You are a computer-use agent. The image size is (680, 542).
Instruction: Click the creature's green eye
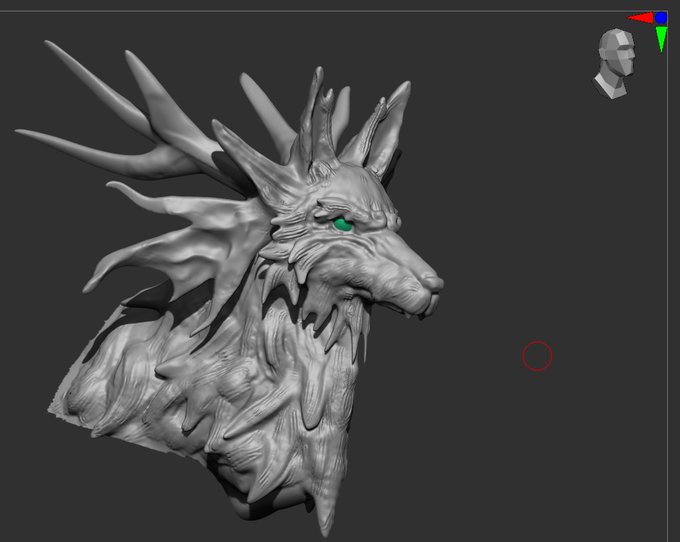343,224
